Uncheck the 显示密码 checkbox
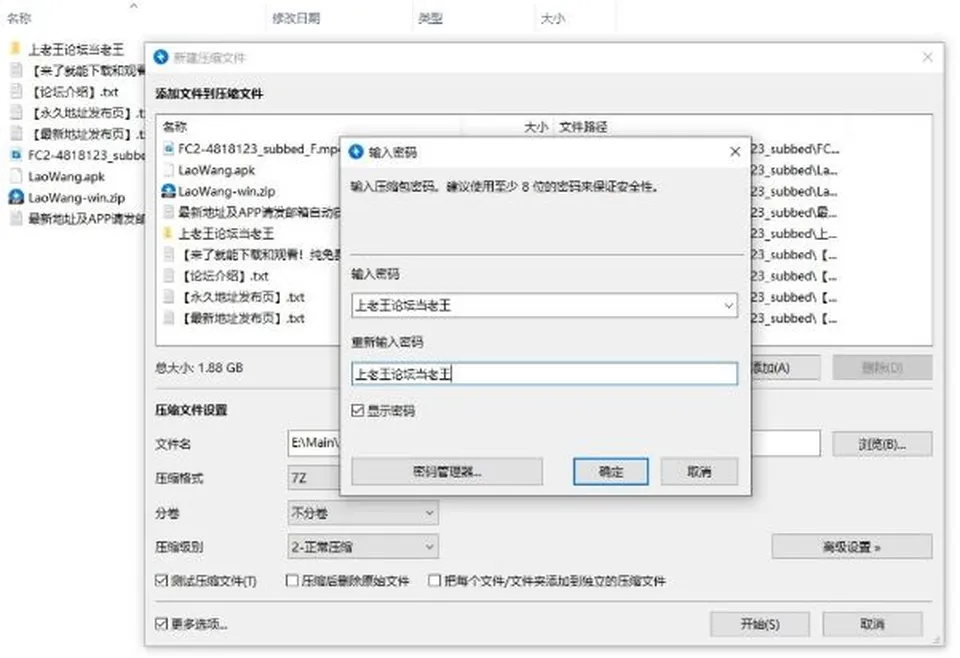This screenshot has height=658, width=960. pos(358,411)
